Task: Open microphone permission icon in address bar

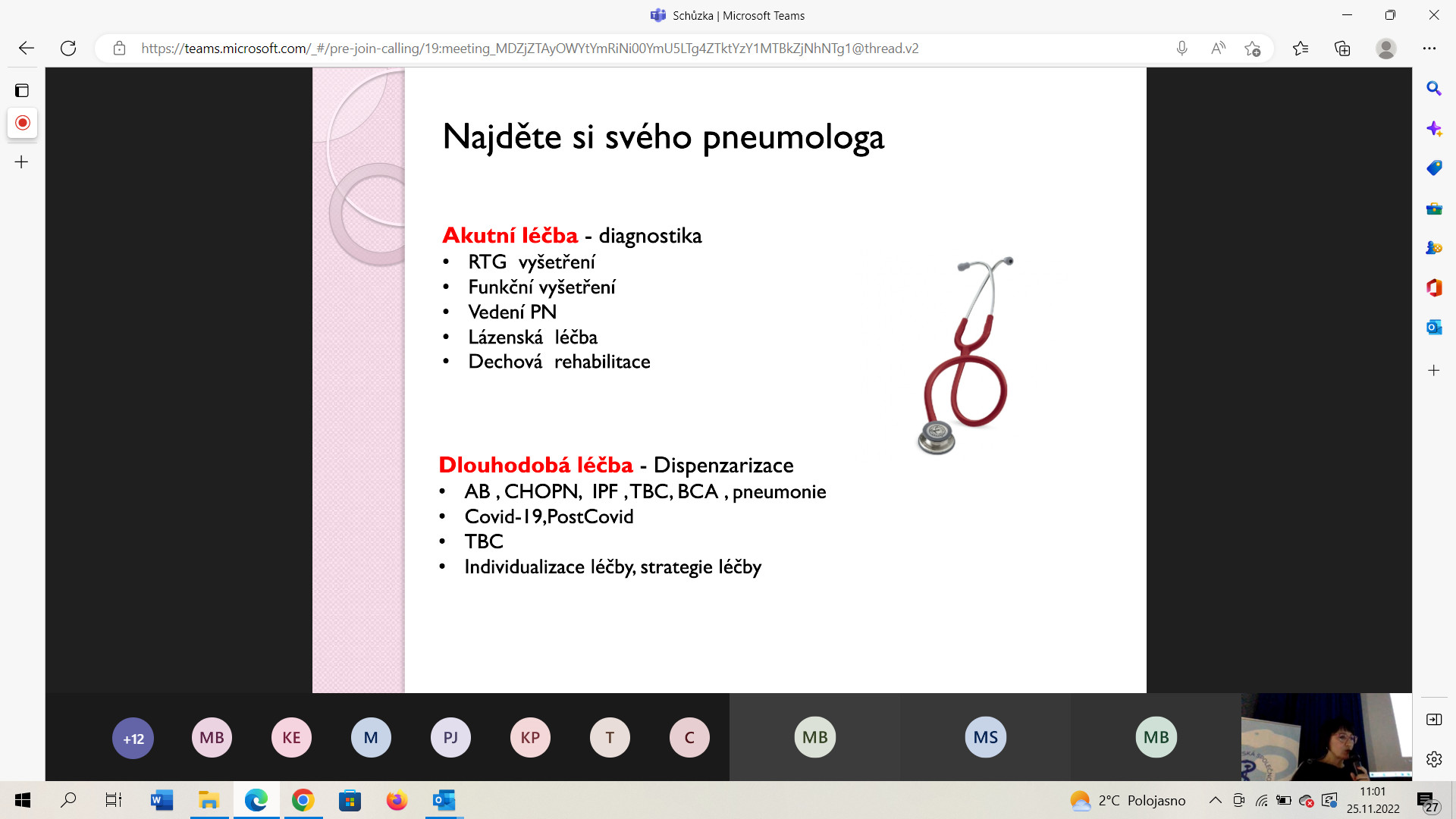Action: click(1181, 49)
